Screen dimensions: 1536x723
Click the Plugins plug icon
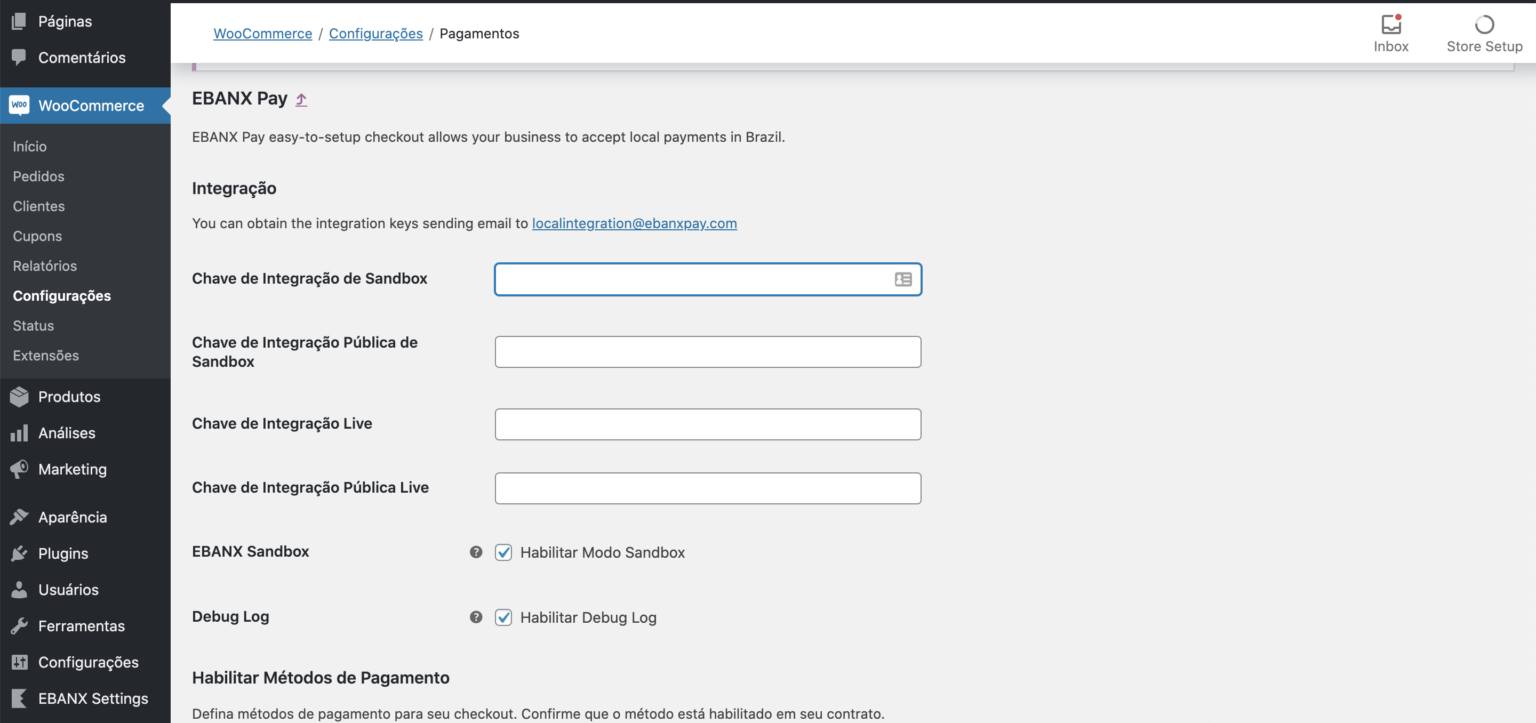pyautogui.click(x=19, y=553)
